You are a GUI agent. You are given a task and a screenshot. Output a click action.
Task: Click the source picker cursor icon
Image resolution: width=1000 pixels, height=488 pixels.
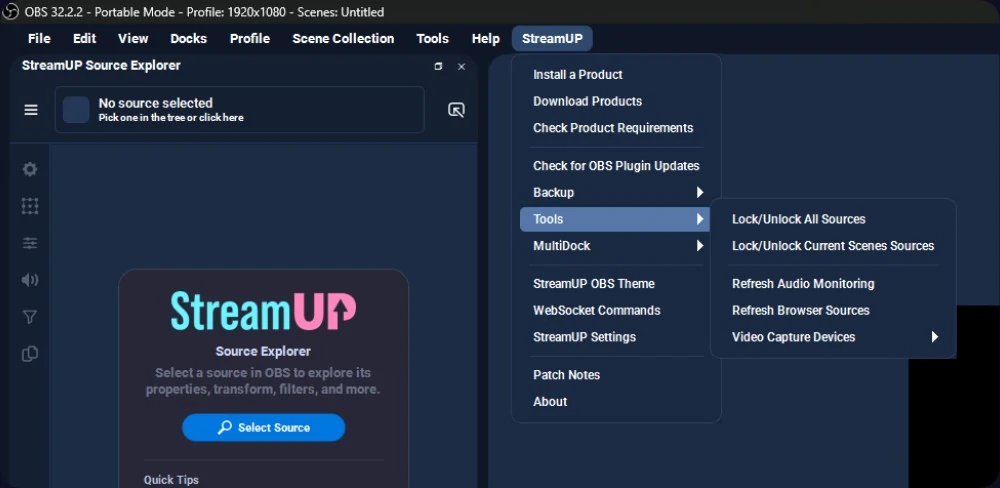456,110
